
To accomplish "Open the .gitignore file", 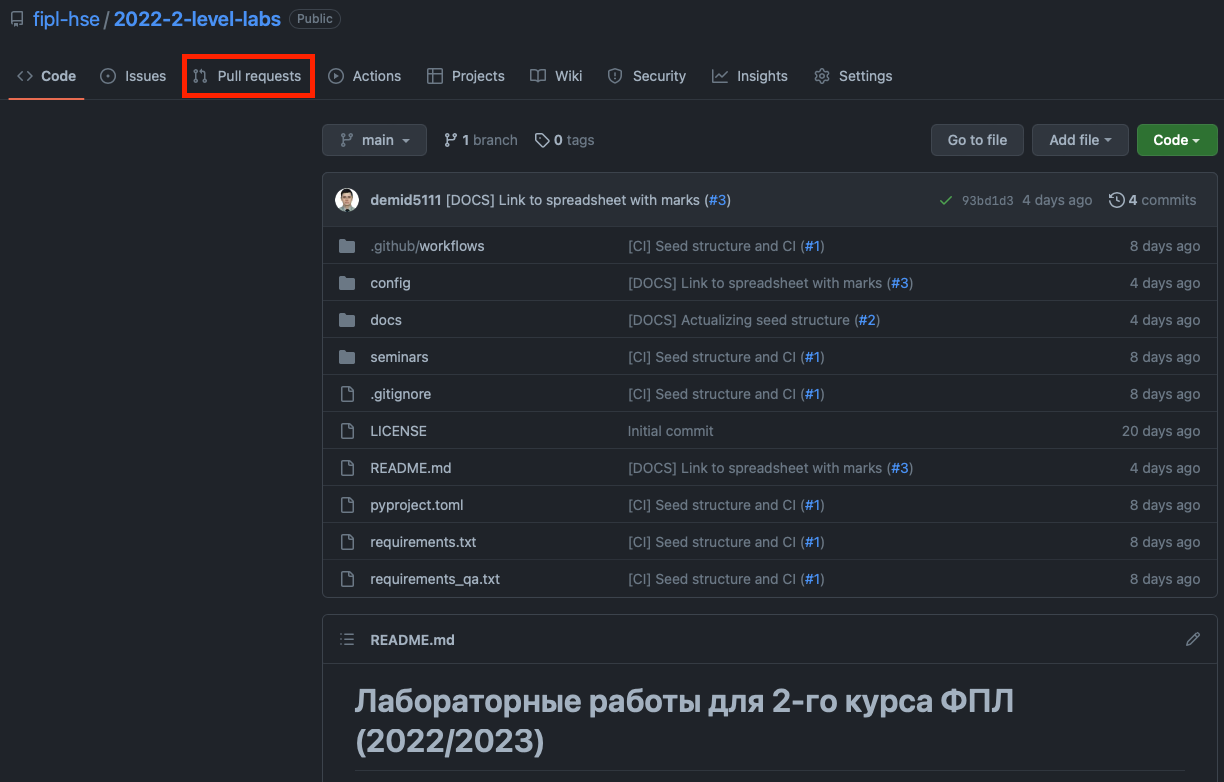I will point(400,394).
